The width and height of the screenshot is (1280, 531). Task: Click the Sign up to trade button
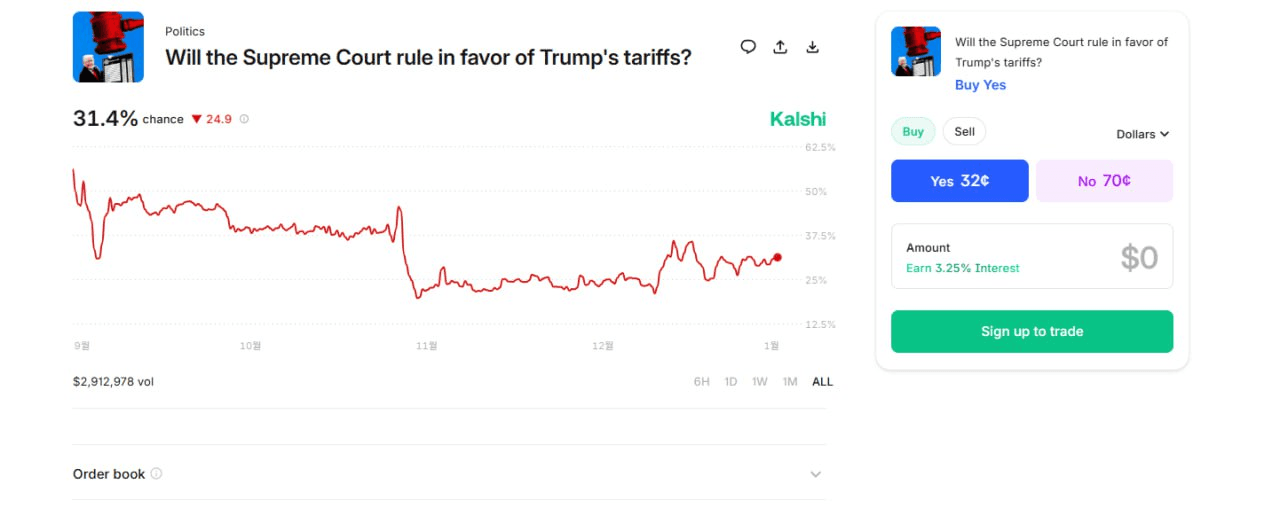pos(1031,331)
